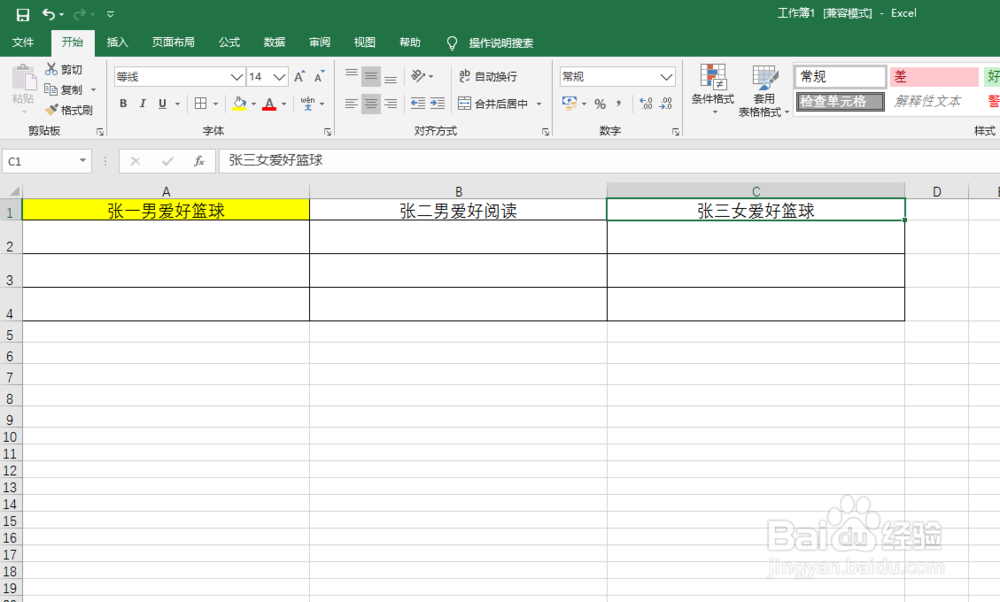Increase cell indent
The width and height of the screenshot is (1000, 602).
(x=438, y=103)
